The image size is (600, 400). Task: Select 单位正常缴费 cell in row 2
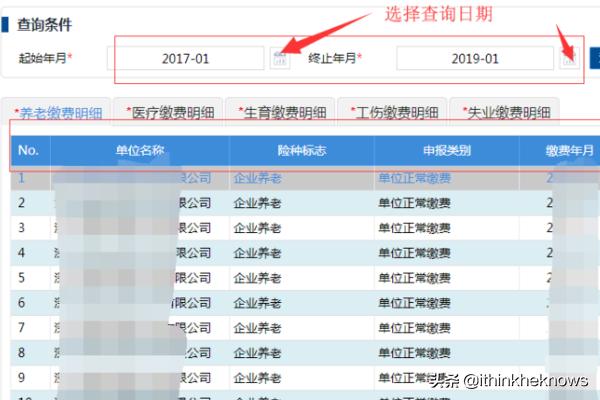coord(447,203)
